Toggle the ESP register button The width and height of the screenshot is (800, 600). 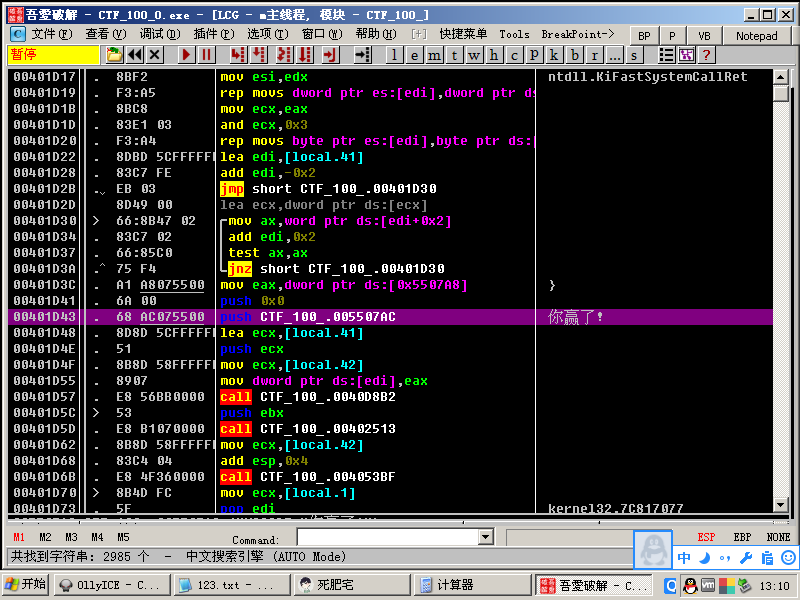pos(706,537)
